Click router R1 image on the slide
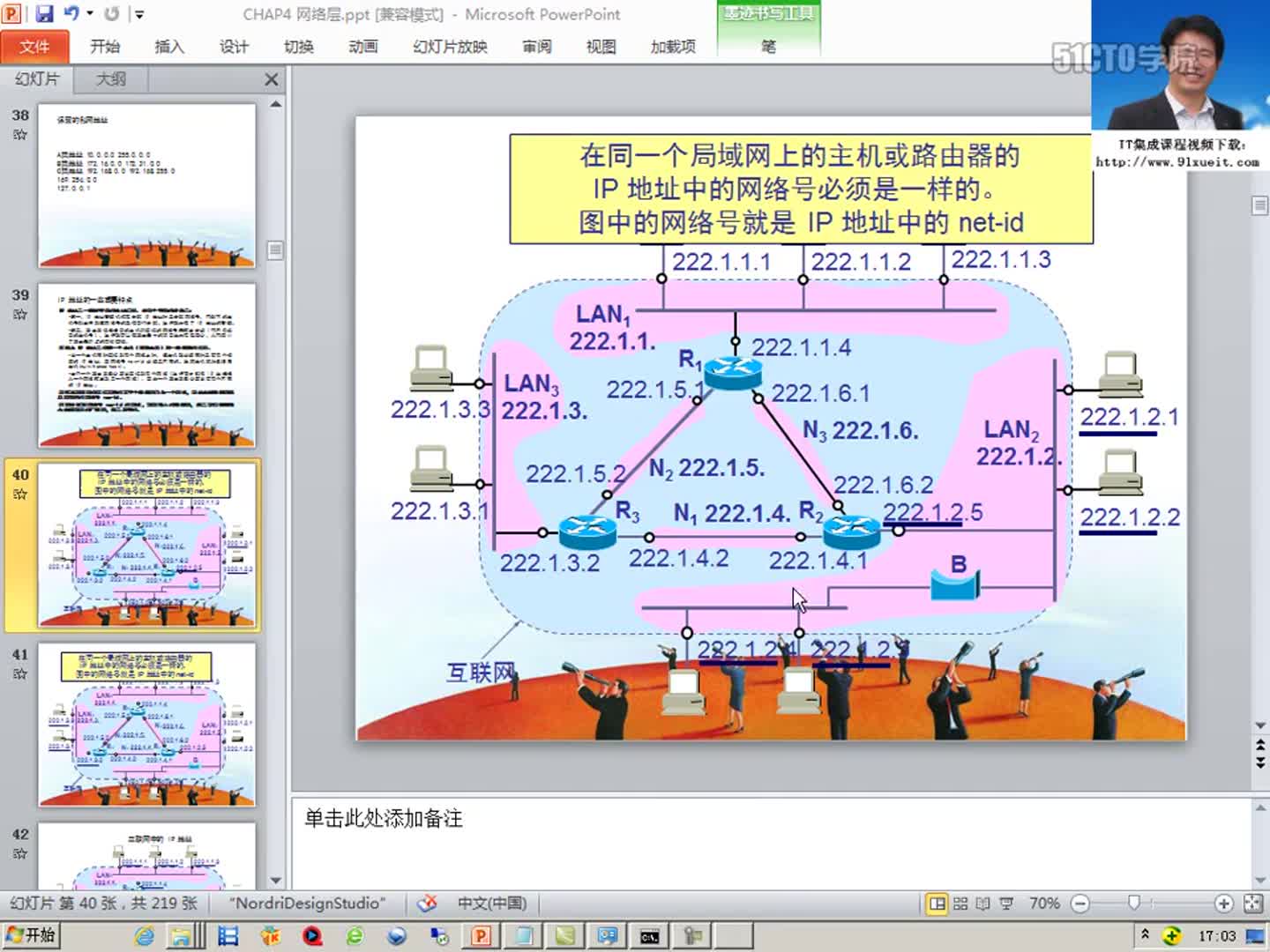 733,374
